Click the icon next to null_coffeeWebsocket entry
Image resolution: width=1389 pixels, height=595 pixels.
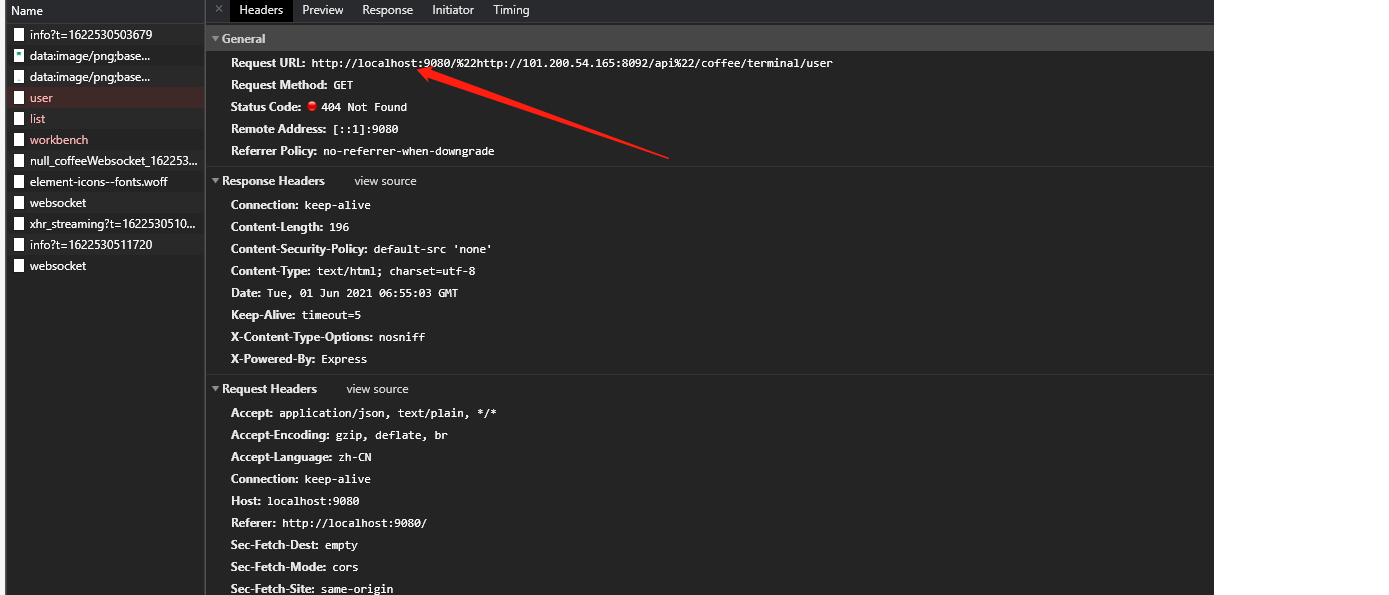(x=17, y=160)
